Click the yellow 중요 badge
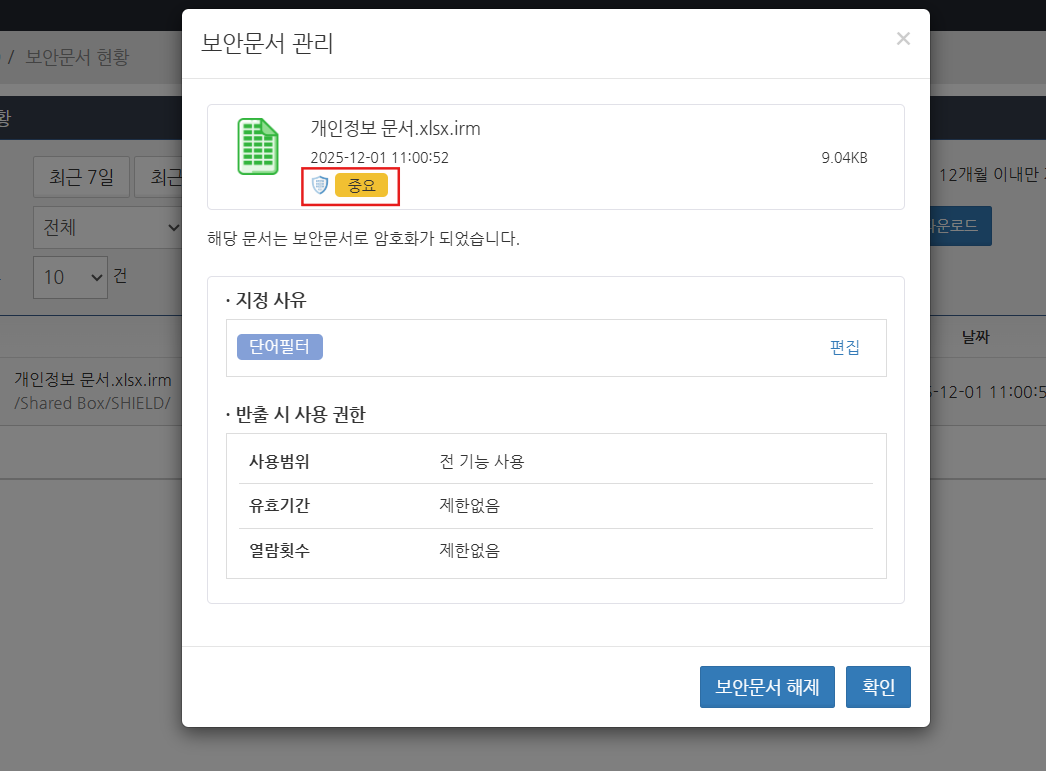Viewport: 1046px width, 771px height. coord(361,185)
